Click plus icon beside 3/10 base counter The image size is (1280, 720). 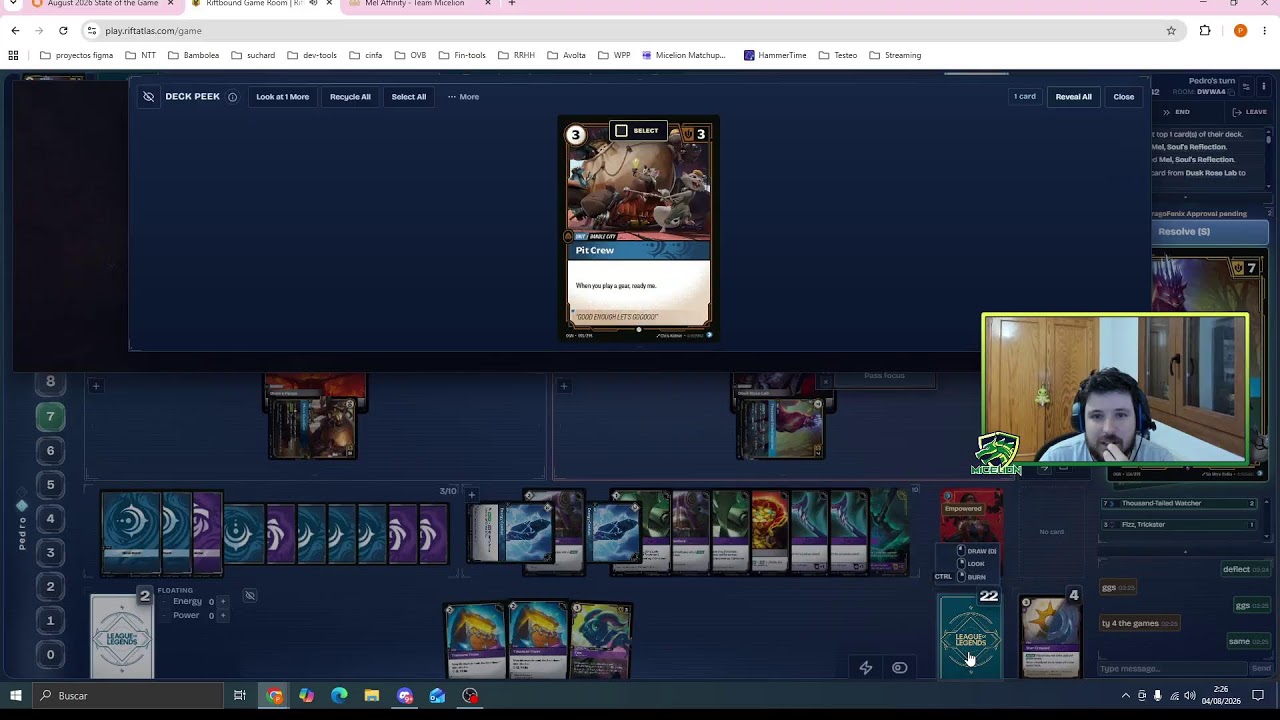(x=471, y=494)
